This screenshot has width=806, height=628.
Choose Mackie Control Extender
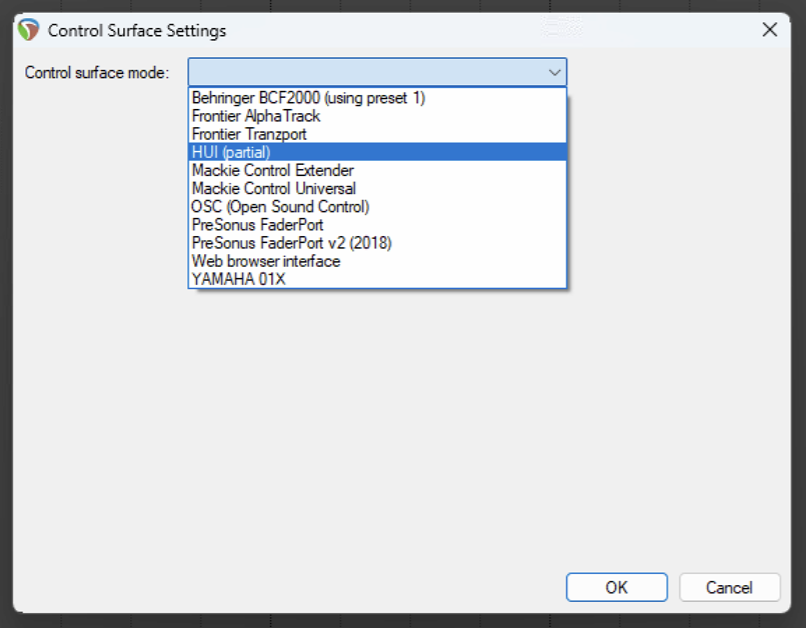[377, 170]
